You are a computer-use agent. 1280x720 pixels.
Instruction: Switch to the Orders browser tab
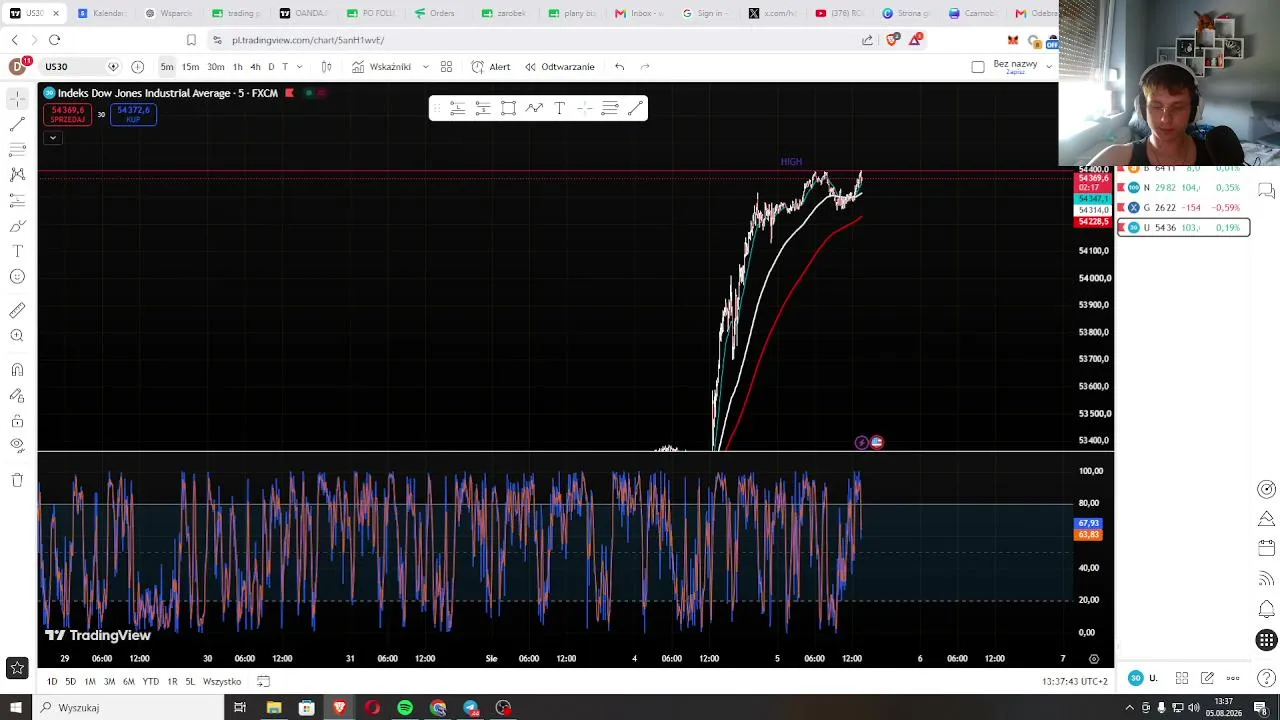click(x=436, y=13)
